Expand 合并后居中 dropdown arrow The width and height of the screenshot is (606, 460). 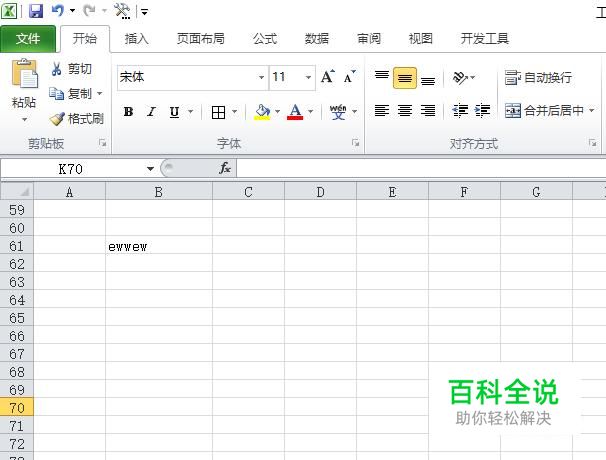point(592,111)
